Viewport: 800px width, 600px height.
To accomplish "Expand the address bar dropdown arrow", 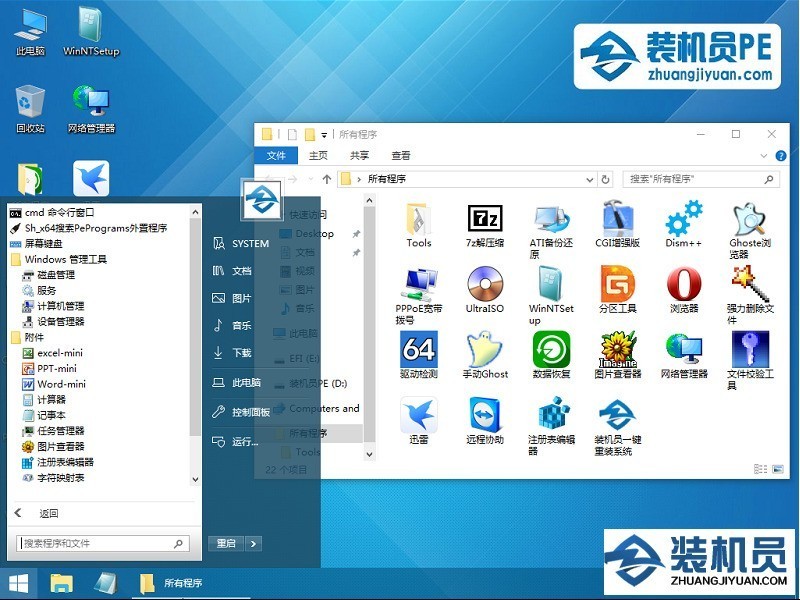I will [x=591, y=179].
